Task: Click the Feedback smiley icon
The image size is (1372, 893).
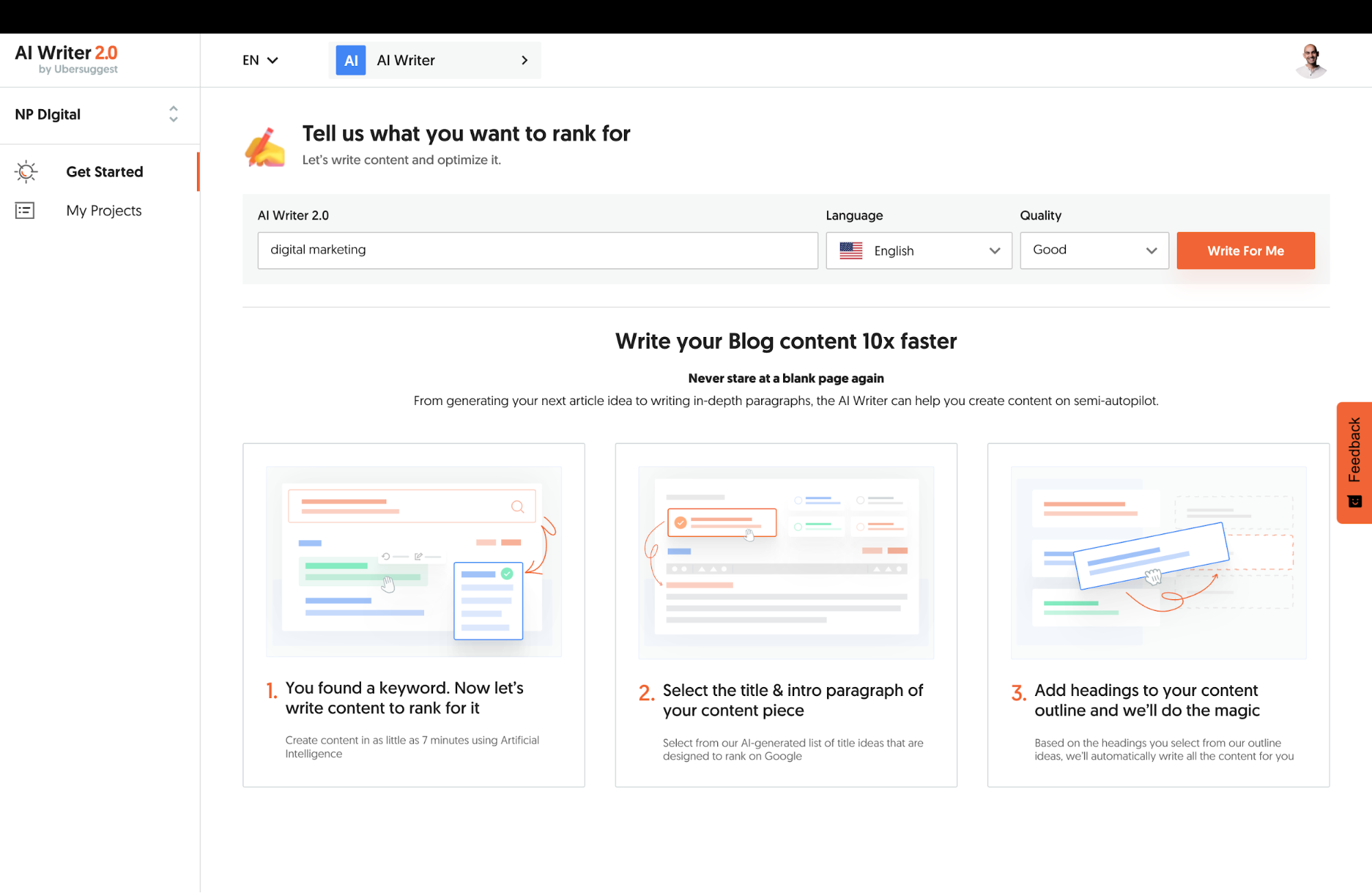Action: (1353, 500)
